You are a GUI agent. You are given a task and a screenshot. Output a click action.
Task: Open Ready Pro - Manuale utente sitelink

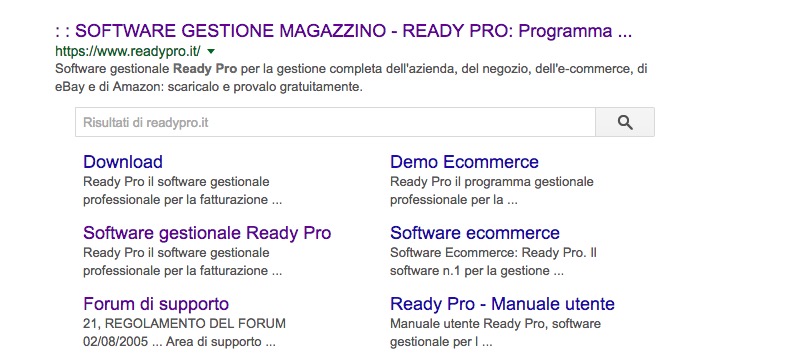502,304
